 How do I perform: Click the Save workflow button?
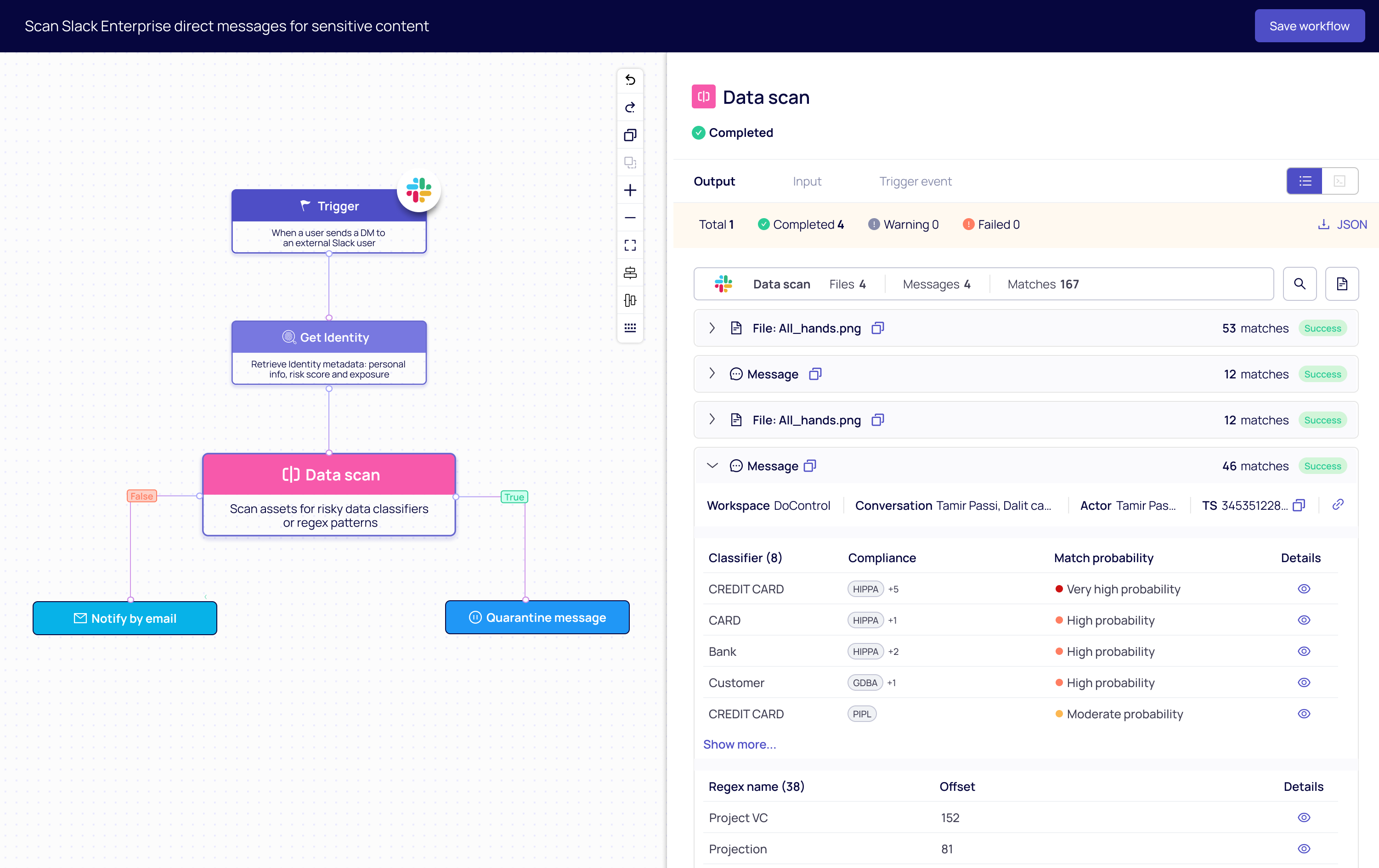point(1309,26)
